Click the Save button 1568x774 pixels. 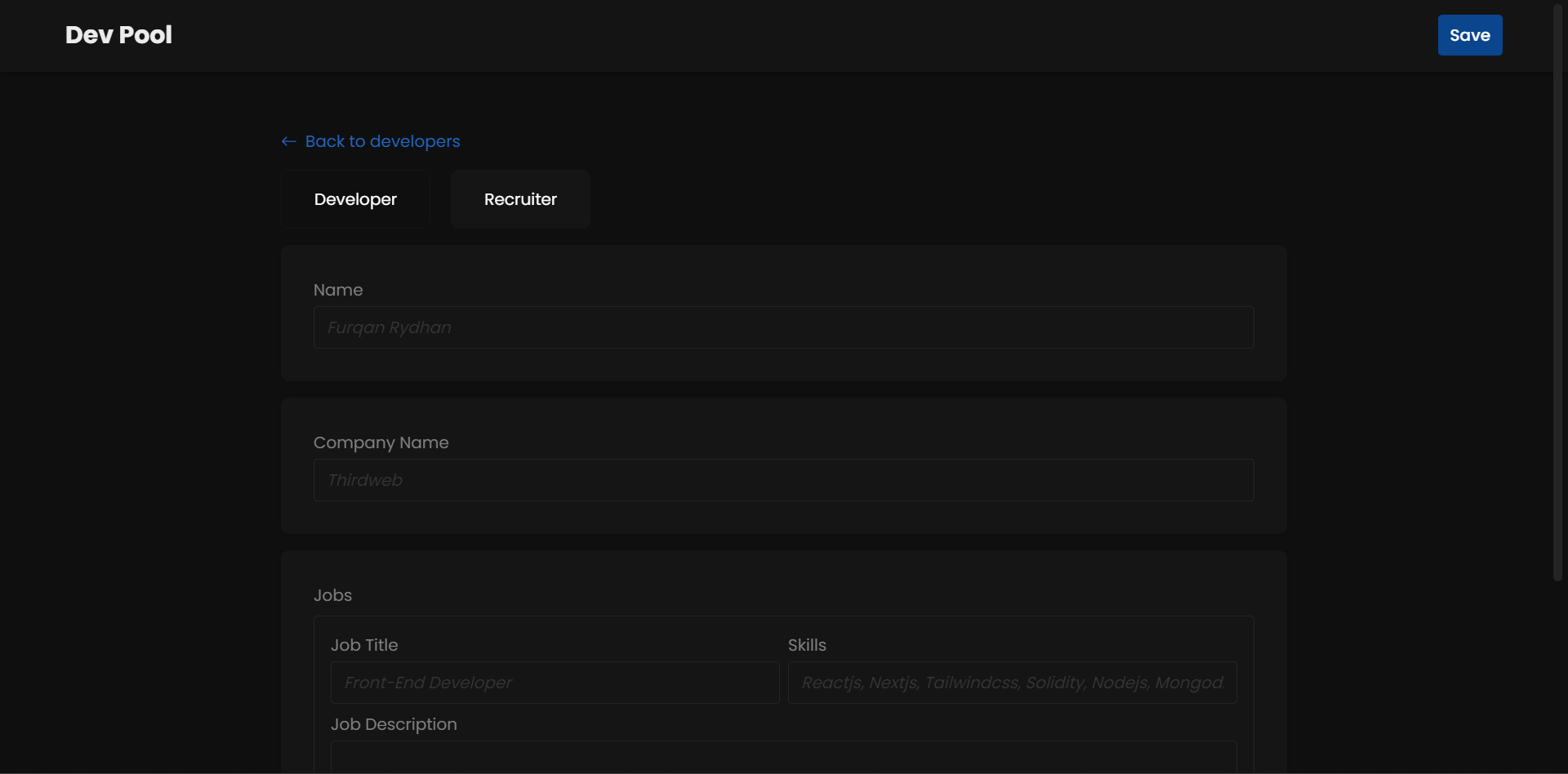[1470, 35]
